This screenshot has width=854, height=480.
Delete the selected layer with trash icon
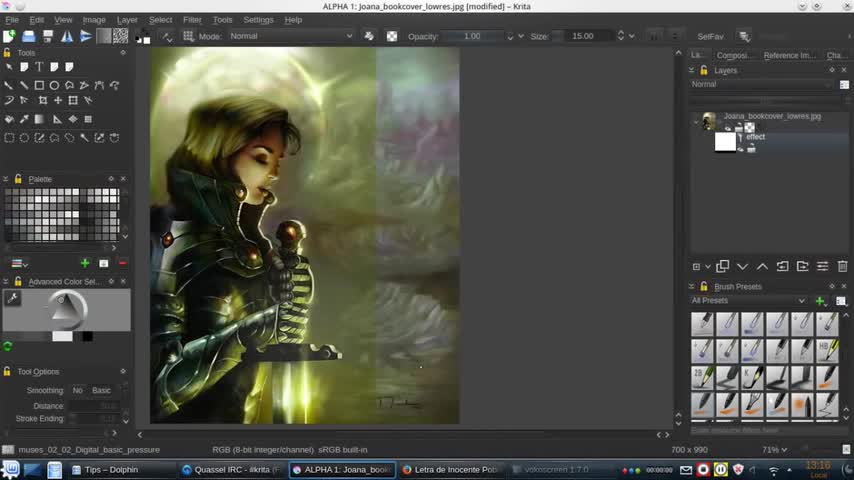[x=843, y=266]
